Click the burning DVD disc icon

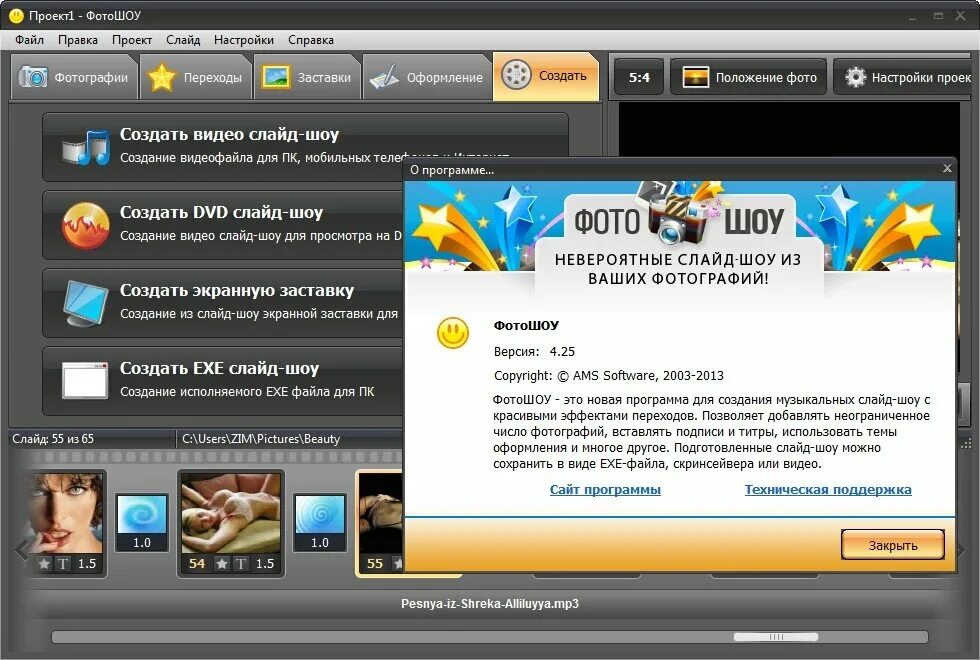coord(86,226)
